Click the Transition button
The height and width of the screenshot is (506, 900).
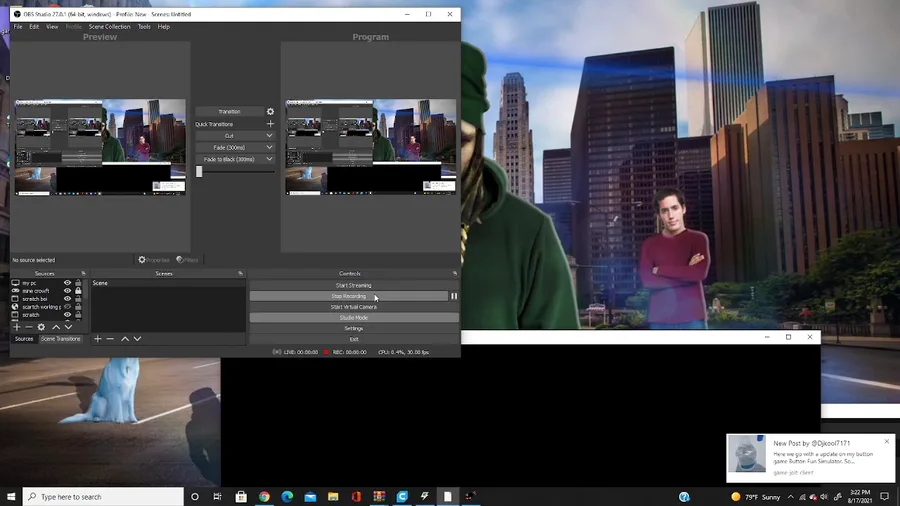tap(229, 111)
